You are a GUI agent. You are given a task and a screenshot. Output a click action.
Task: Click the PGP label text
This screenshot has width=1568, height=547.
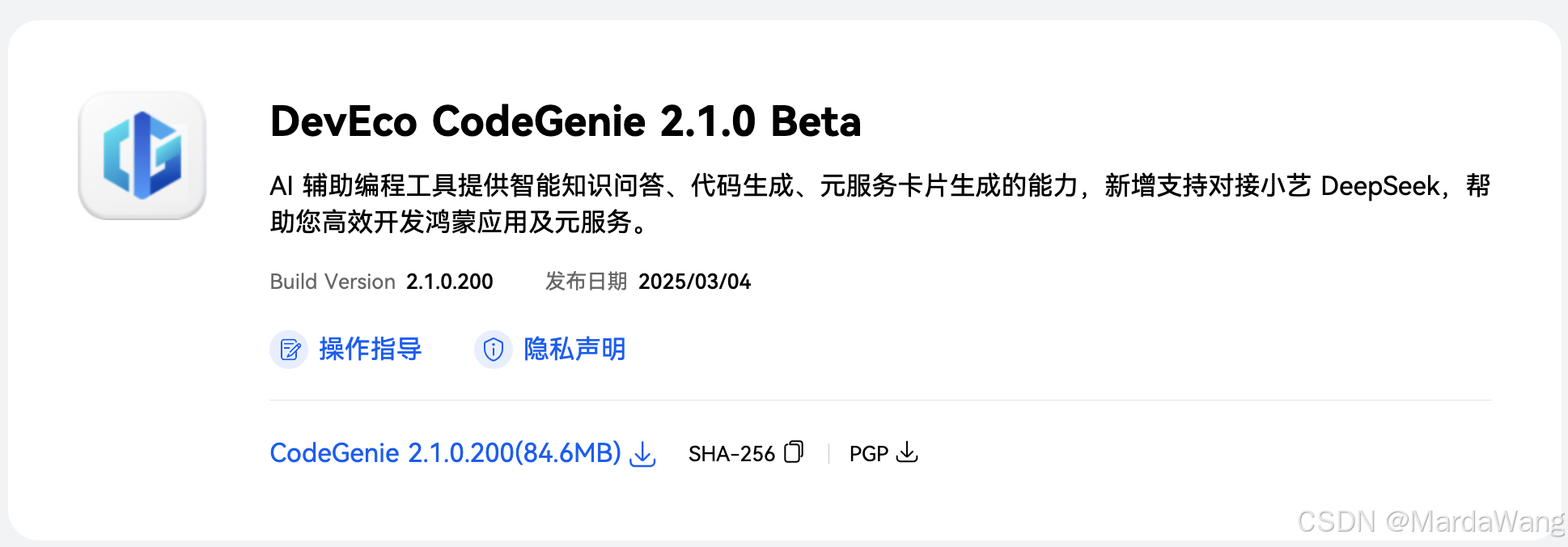[869, 454]
